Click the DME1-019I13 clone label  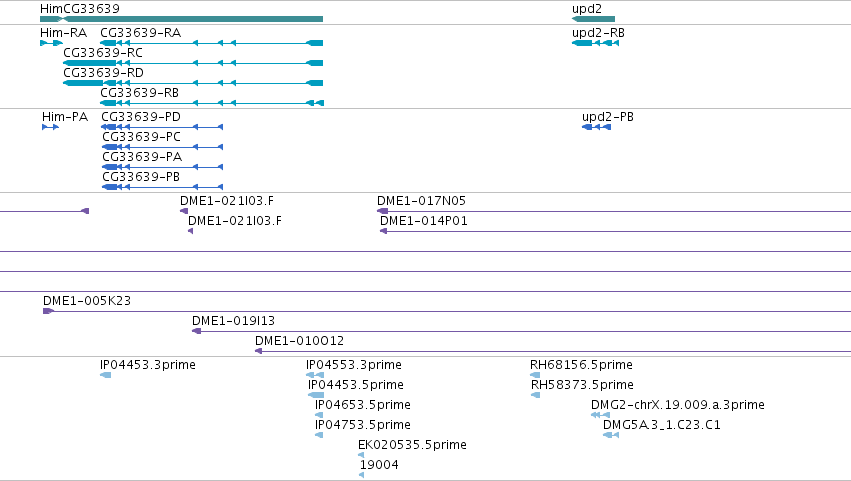pos(233,321)
